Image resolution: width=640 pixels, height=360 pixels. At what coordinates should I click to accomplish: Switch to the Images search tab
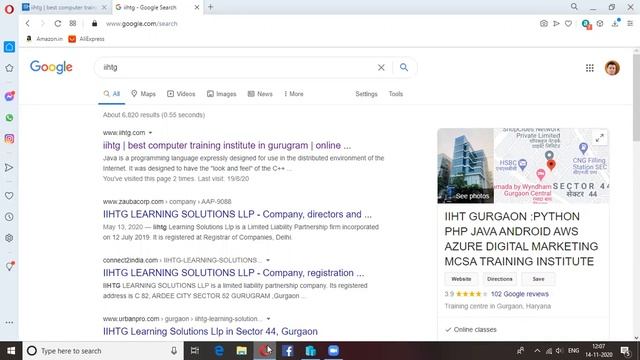222,94
